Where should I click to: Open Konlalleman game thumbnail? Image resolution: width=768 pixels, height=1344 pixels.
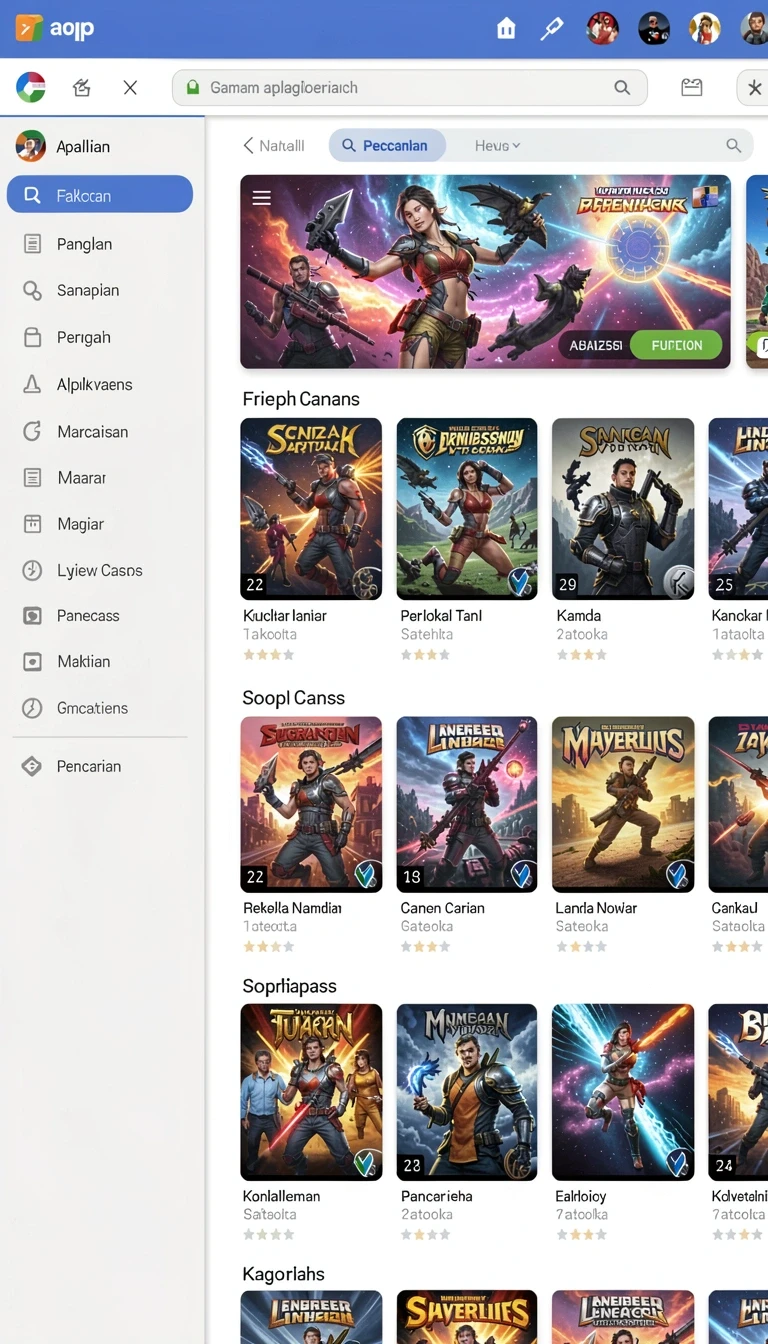coord(311,1092)
